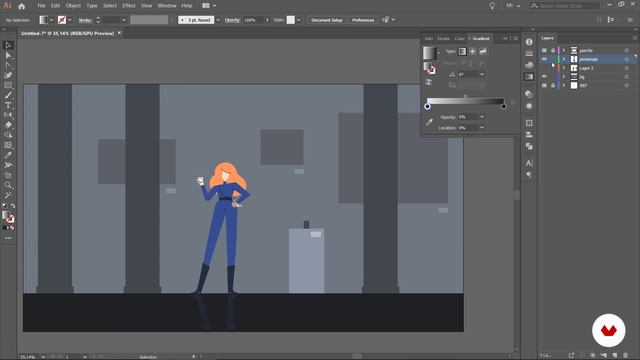Switch to the Stroke panel tab
Screen dimensions: 640x360
tap(443, 38)
